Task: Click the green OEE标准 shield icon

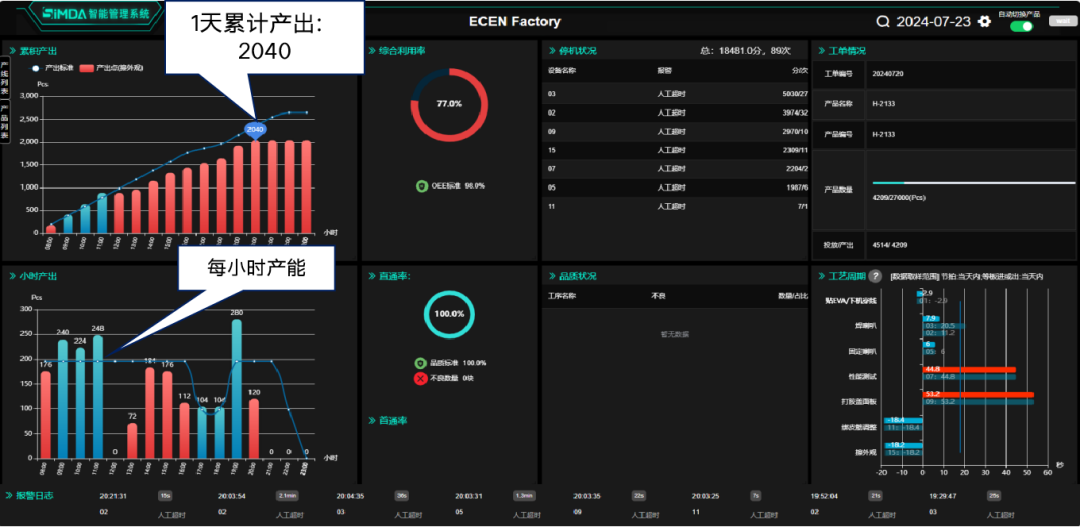Action: (x=421, y=186)
